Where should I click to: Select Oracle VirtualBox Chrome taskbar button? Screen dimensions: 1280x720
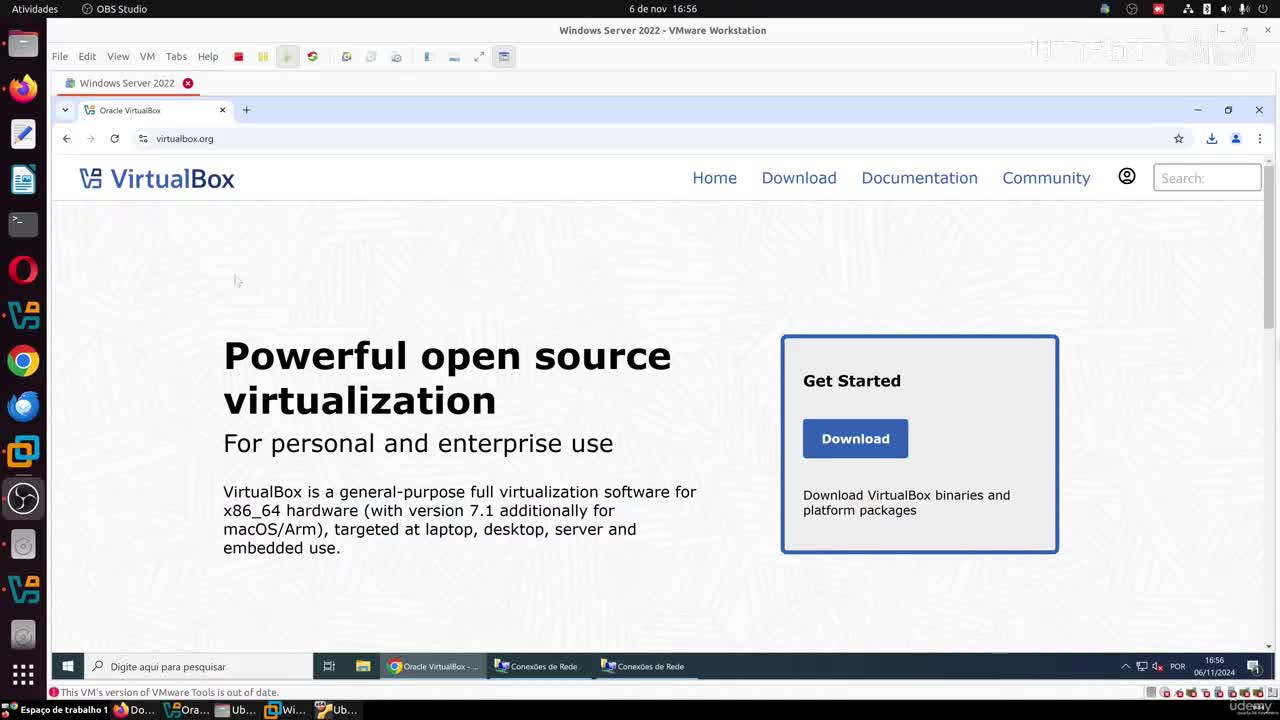(x=434, y=666)
